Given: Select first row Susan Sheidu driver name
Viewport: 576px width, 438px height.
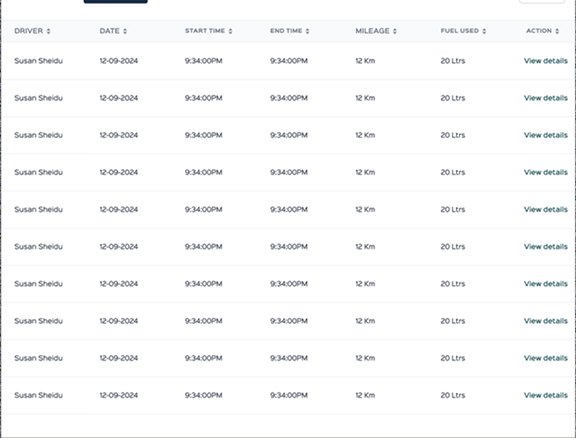Looking at the screenshot, I should coord(39,61).
